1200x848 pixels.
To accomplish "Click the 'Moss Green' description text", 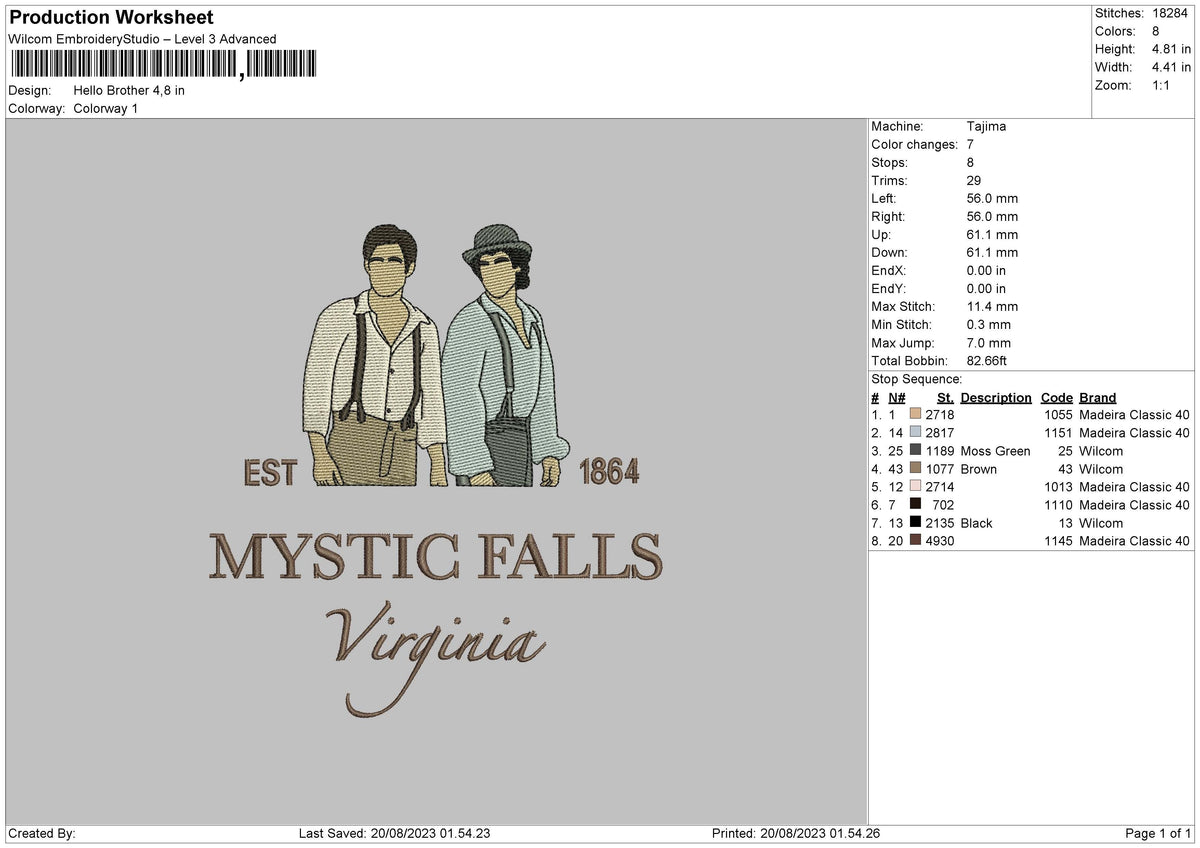I will pyautogui.click(x=995, y=451).
